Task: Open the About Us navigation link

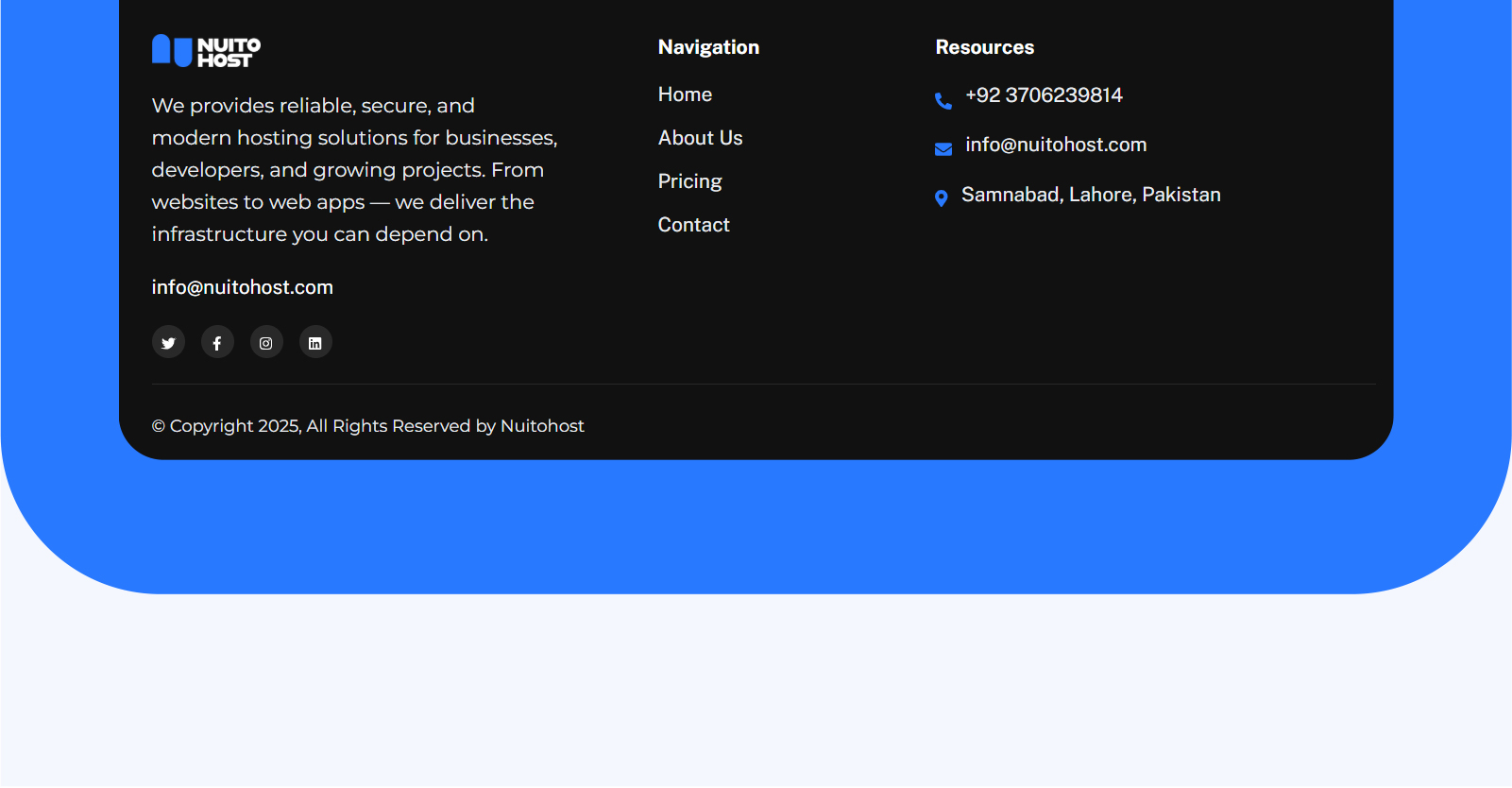Action: (700, 138)
